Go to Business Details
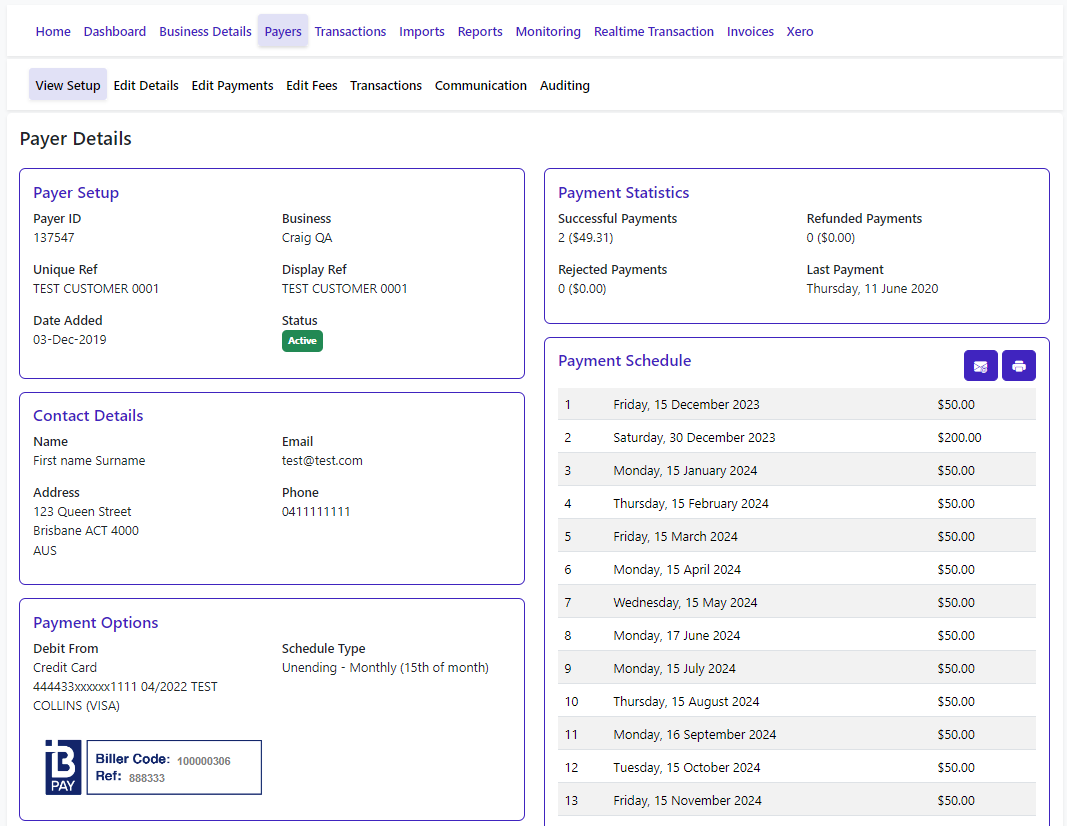The height and width of the screenshot is (826, 1067). [205, 32]
